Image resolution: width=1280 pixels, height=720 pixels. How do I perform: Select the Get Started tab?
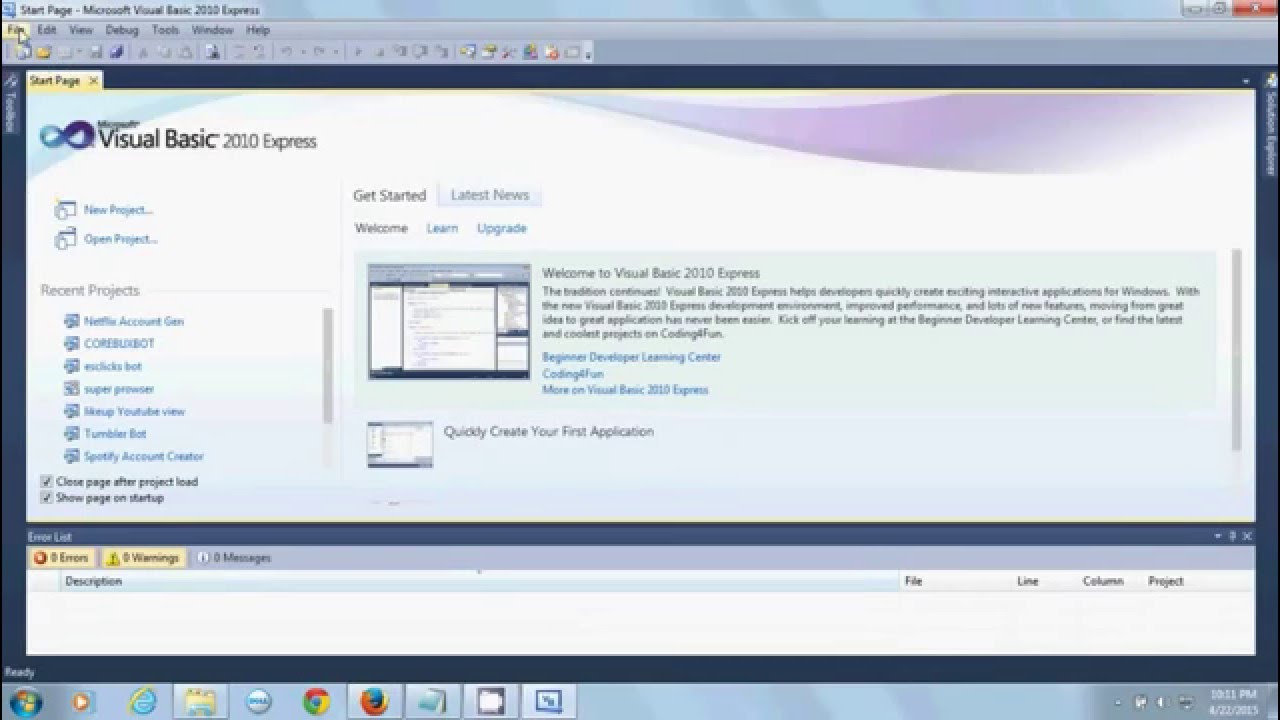click(389, 195)
